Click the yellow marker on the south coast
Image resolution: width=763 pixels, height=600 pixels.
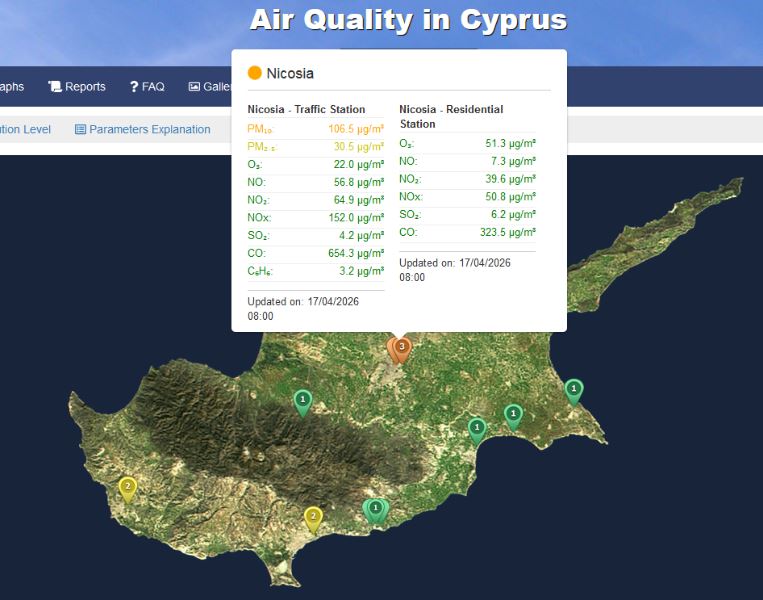click(313, 517)
